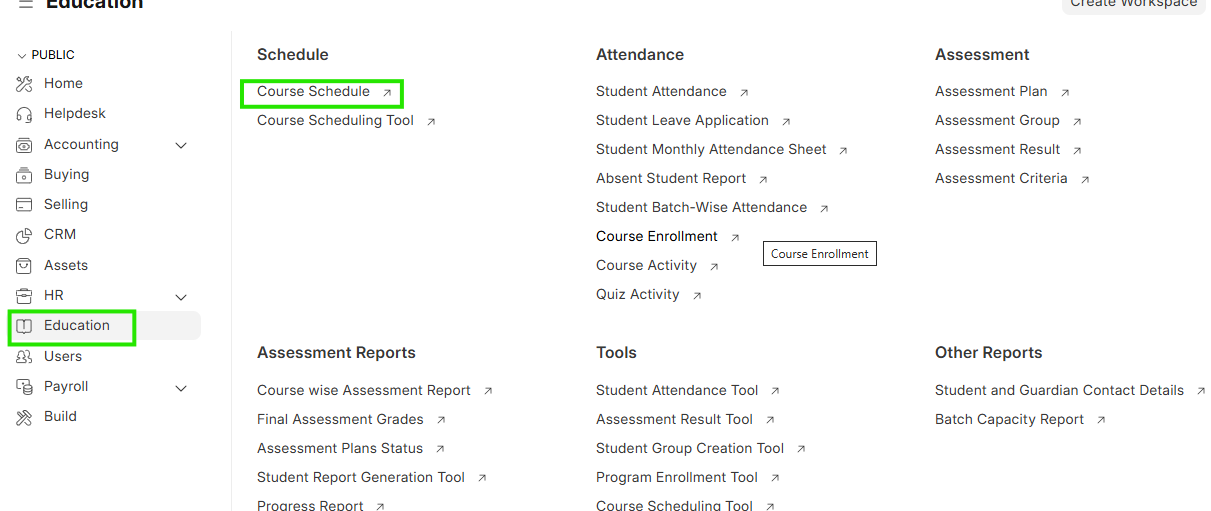The width and height of the screenshot is (1211, 511).
Task: Click the Assets sidebar icon
Action: coord(25,266)
